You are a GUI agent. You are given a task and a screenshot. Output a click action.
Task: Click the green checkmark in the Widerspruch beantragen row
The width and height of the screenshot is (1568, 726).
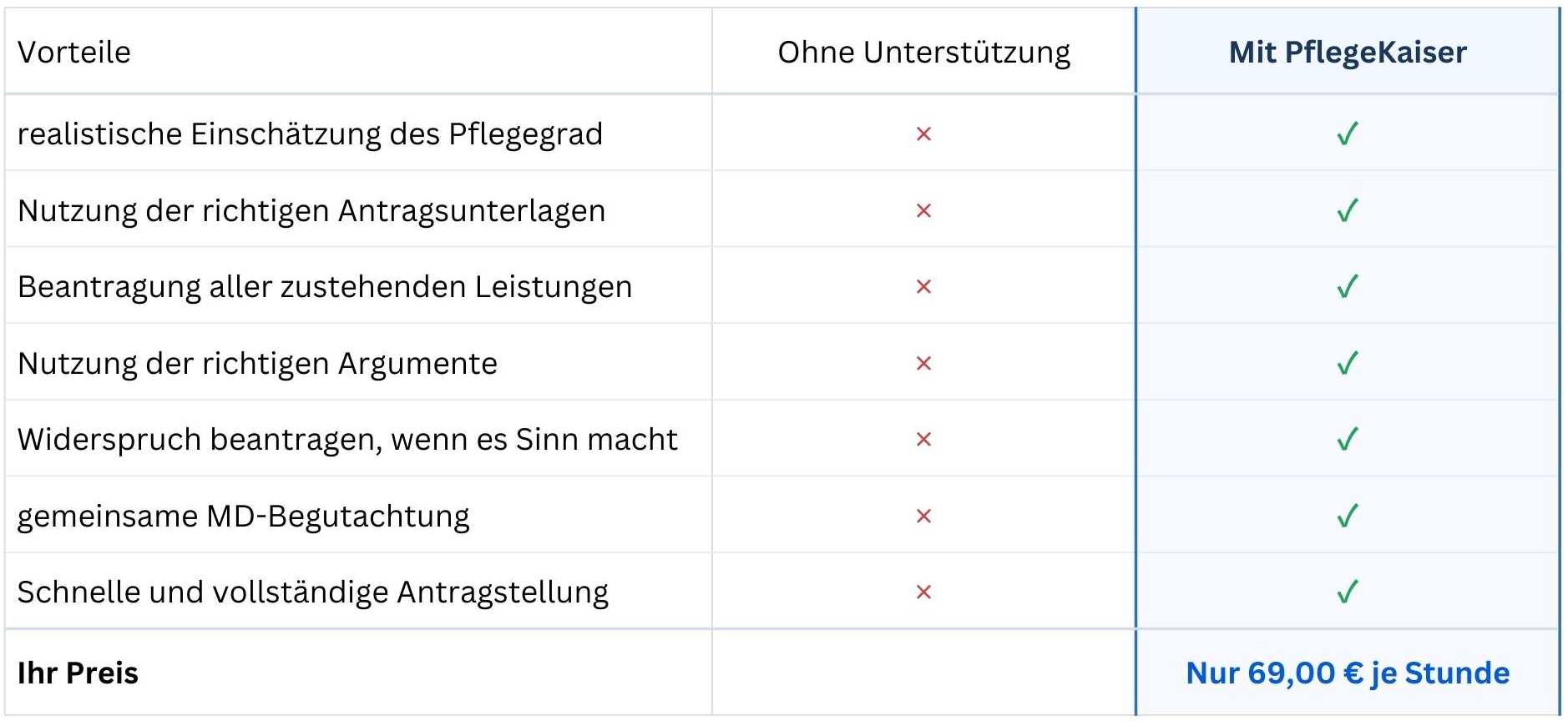coord(1348,440)
